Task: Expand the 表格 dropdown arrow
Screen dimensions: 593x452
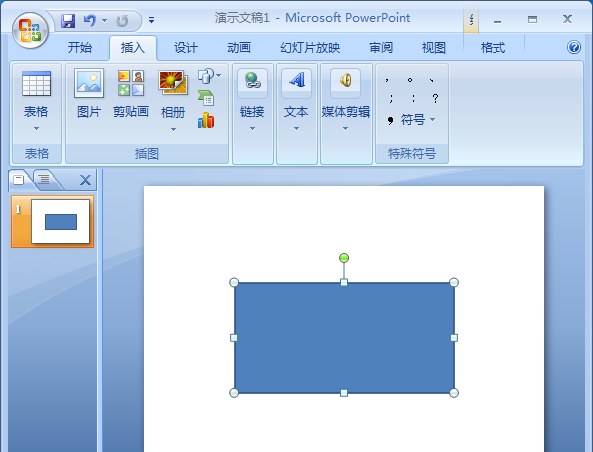Action: point(36,129)
